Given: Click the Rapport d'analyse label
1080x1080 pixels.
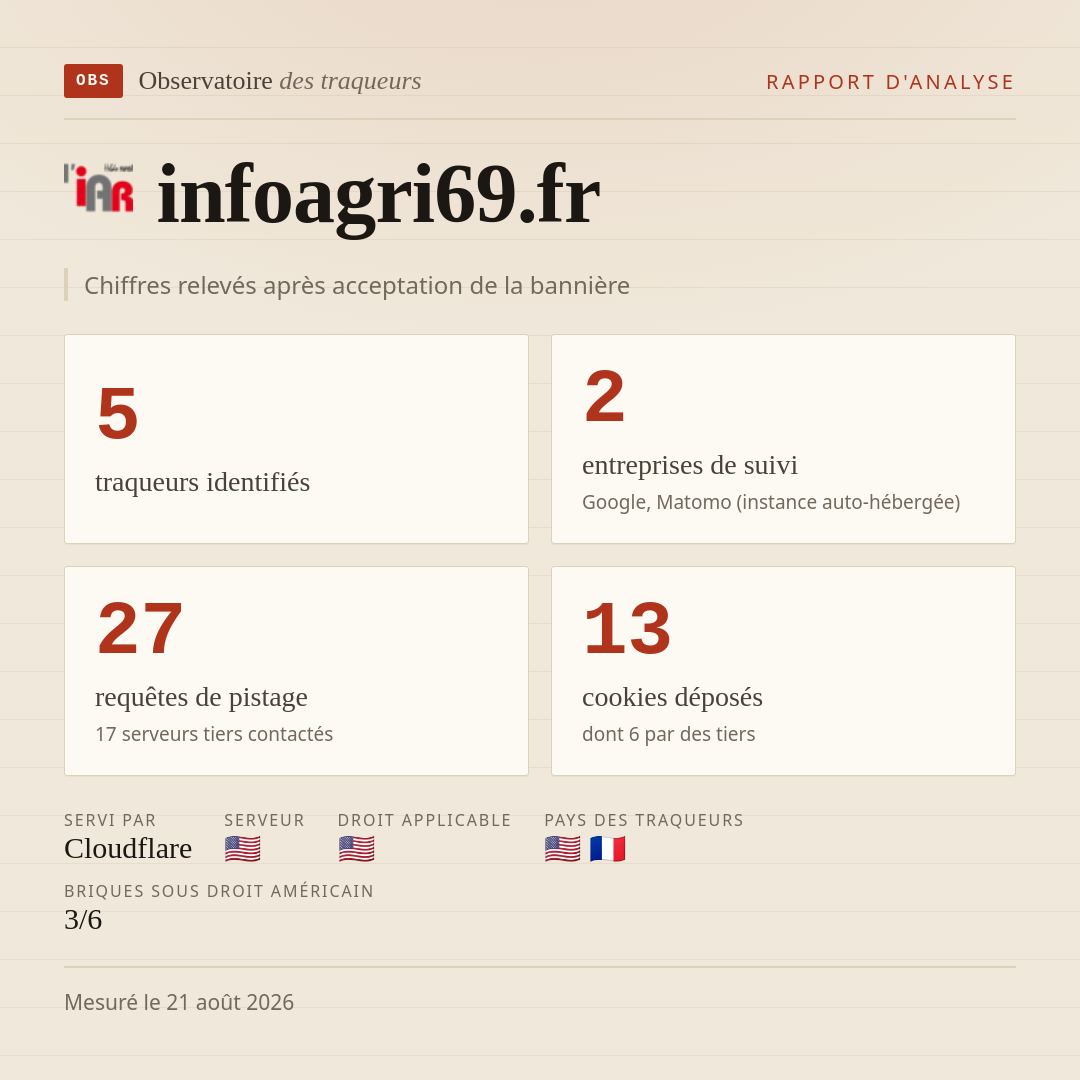Looking at the screenshot, I should coord(891,82).
